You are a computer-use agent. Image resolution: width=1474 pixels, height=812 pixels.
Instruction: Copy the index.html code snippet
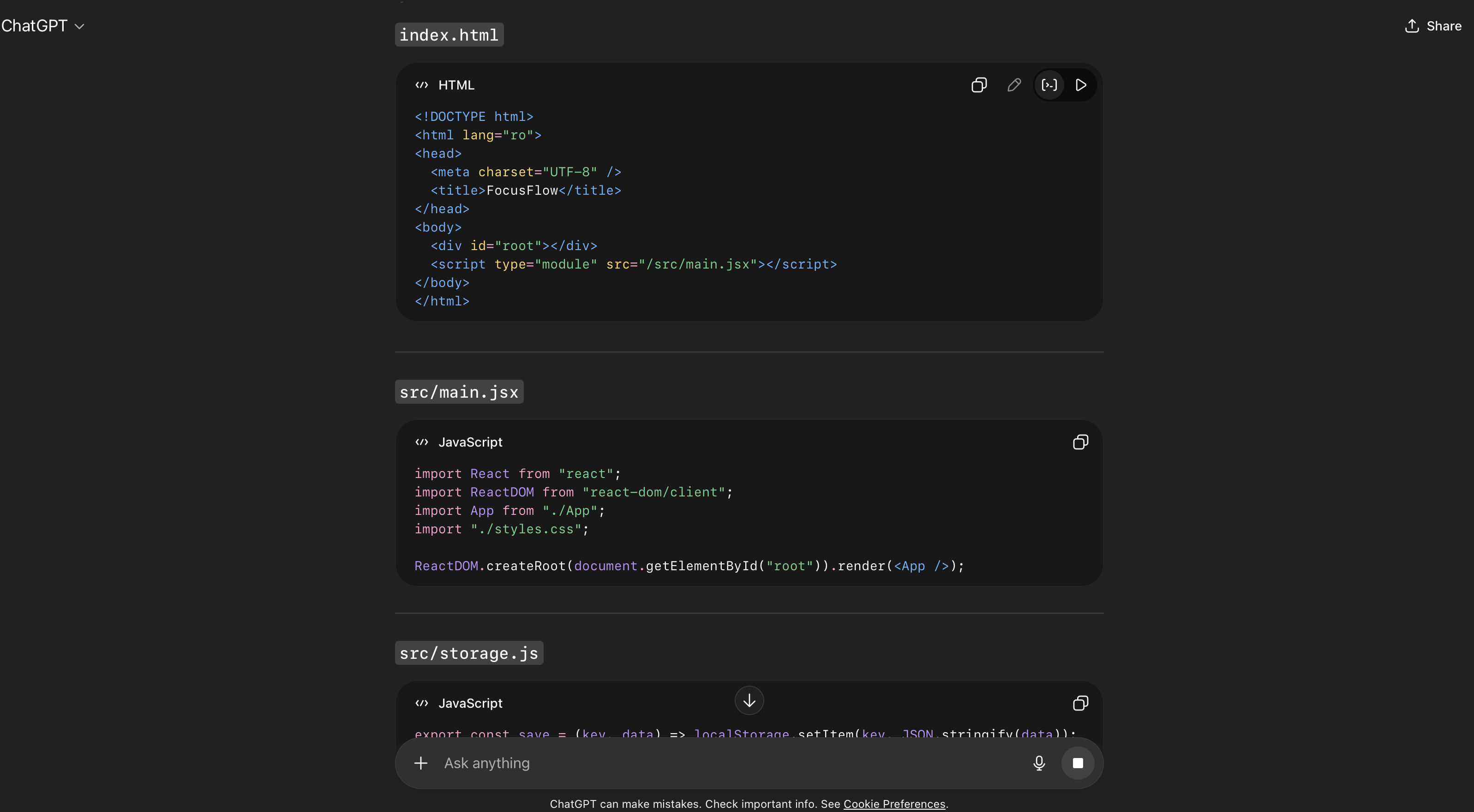click(x=978, y=85)
